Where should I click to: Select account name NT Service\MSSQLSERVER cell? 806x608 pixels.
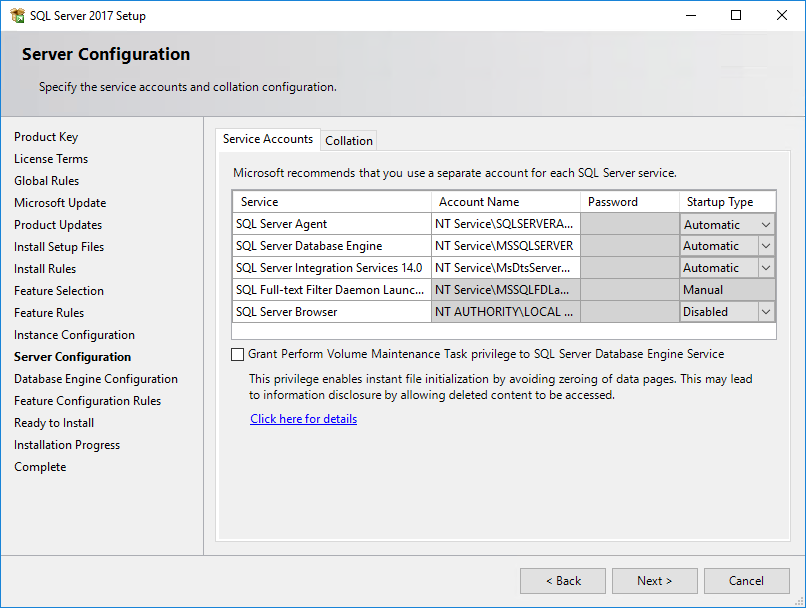click(x=506, y=246)
